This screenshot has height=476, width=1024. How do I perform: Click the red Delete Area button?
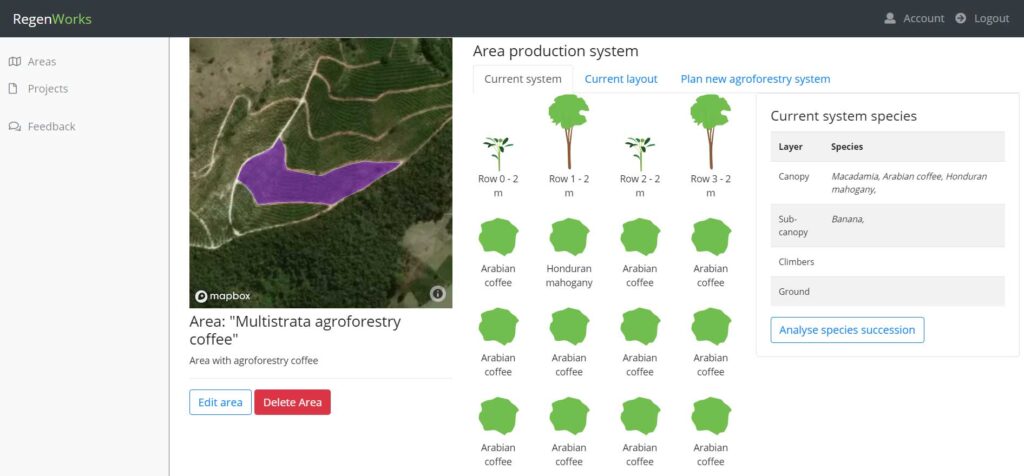pyautogui.click(x=293, y=402)
